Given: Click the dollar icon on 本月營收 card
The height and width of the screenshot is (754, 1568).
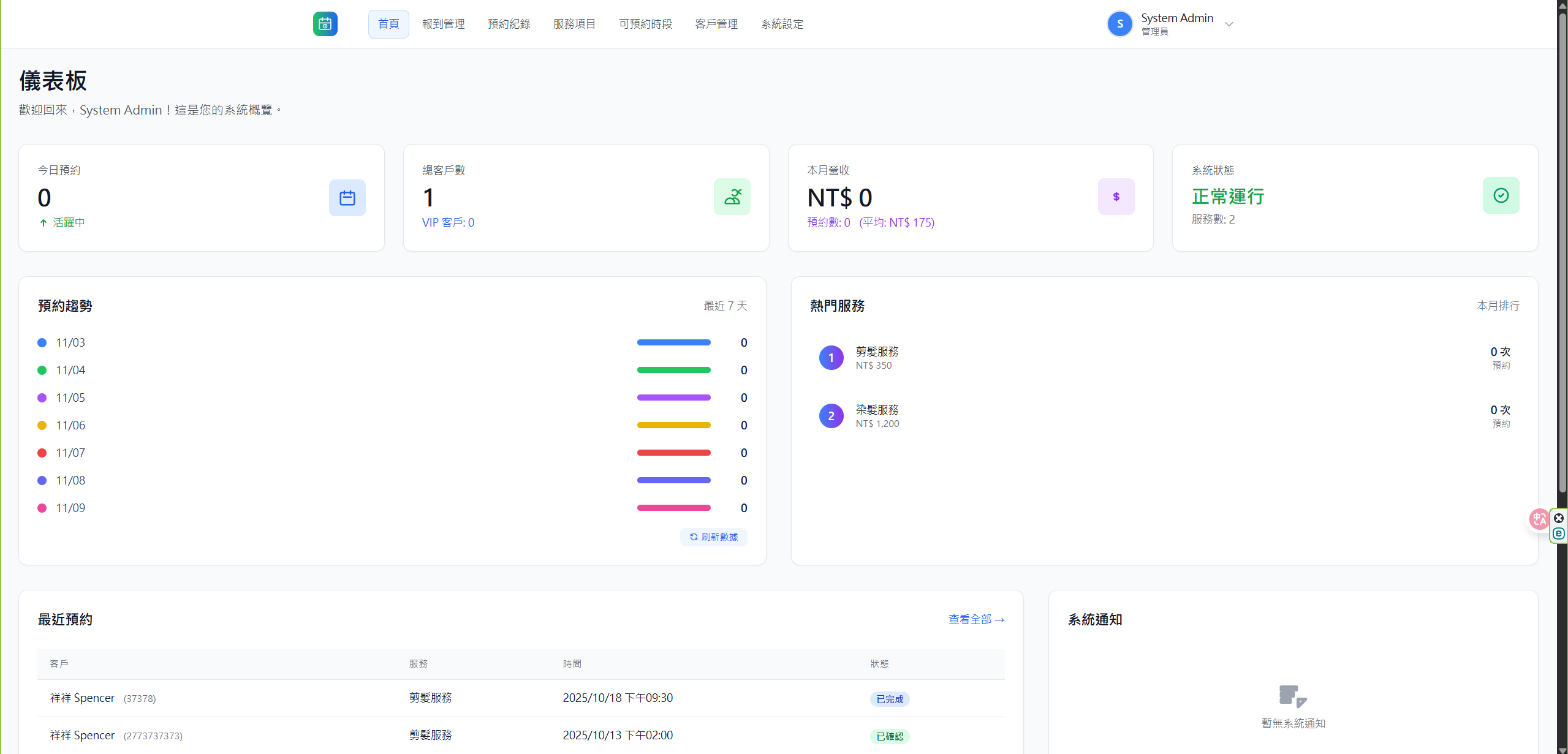Looking at the screenshot, I should tap(1116, 197).
